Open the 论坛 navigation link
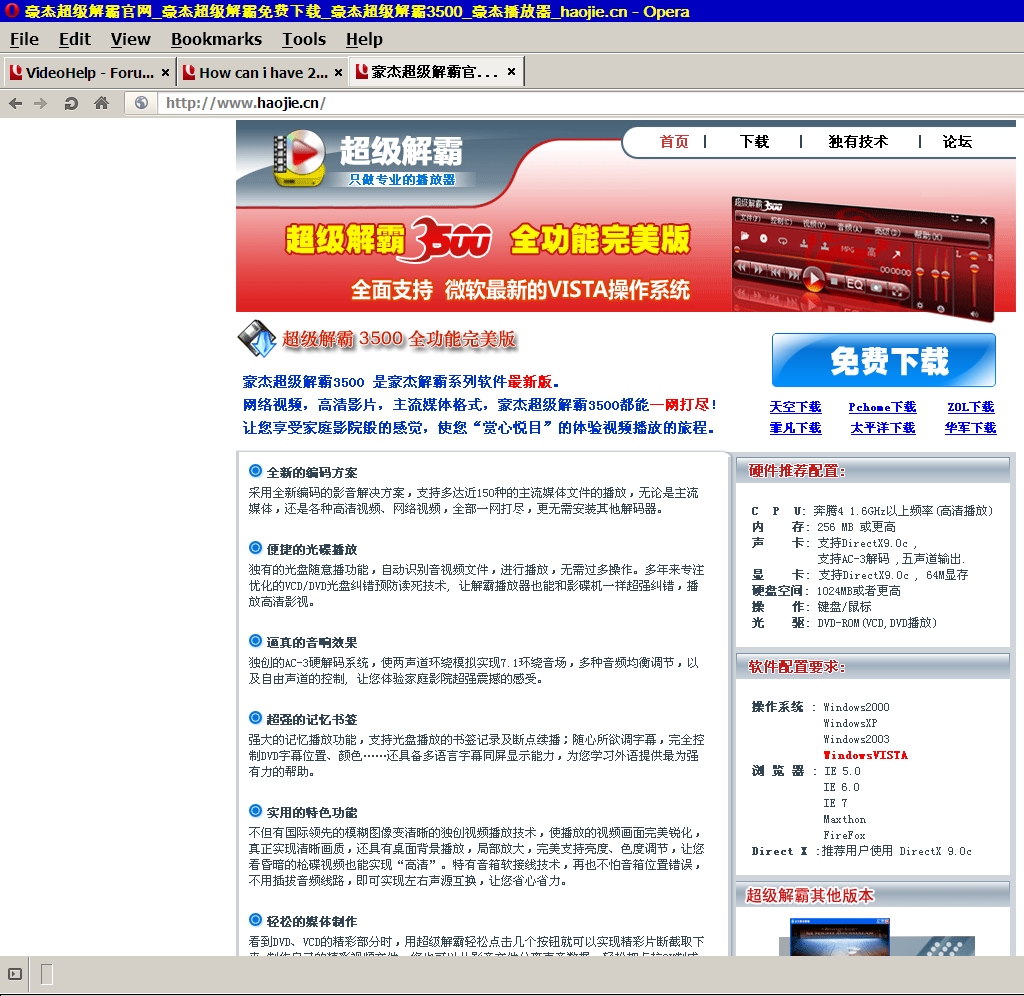The width and height of the screenshot is (1024, 996). click(957, 142)
